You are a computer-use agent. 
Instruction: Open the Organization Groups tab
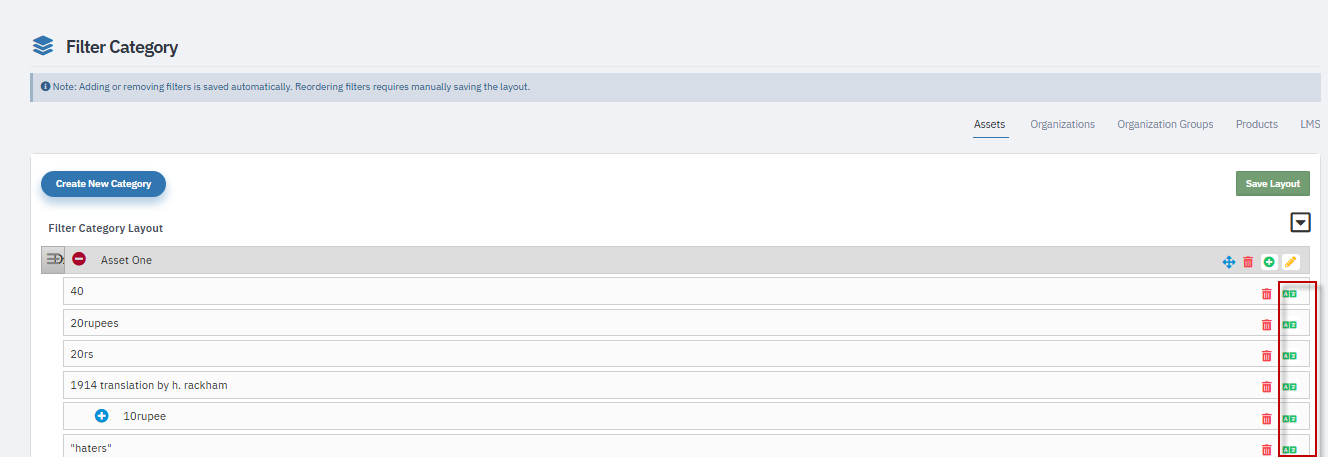1165,124
